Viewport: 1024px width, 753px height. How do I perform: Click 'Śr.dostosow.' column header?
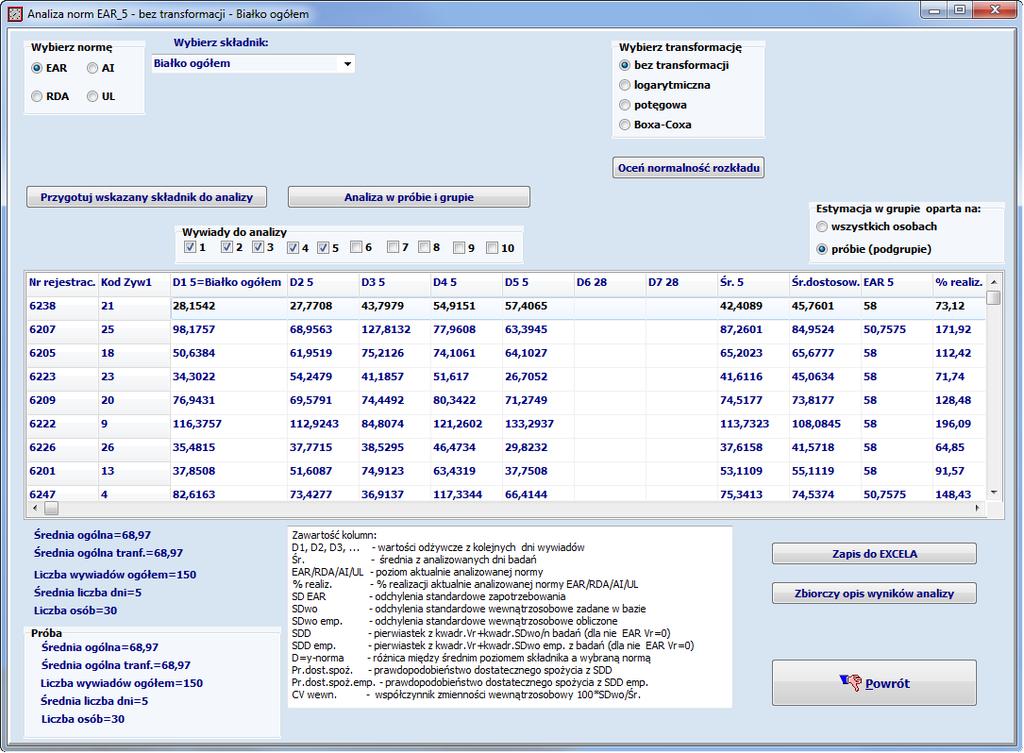825,282
